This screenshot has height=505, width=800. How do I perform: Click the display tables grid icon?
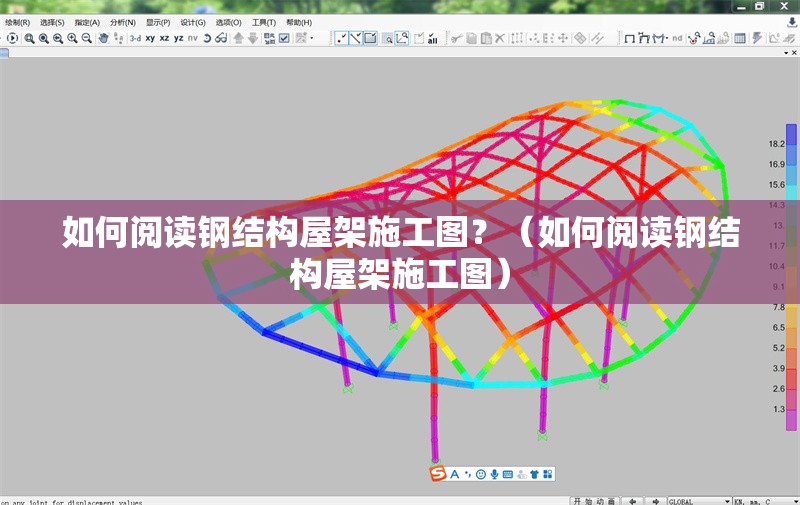tap(740, 38)
